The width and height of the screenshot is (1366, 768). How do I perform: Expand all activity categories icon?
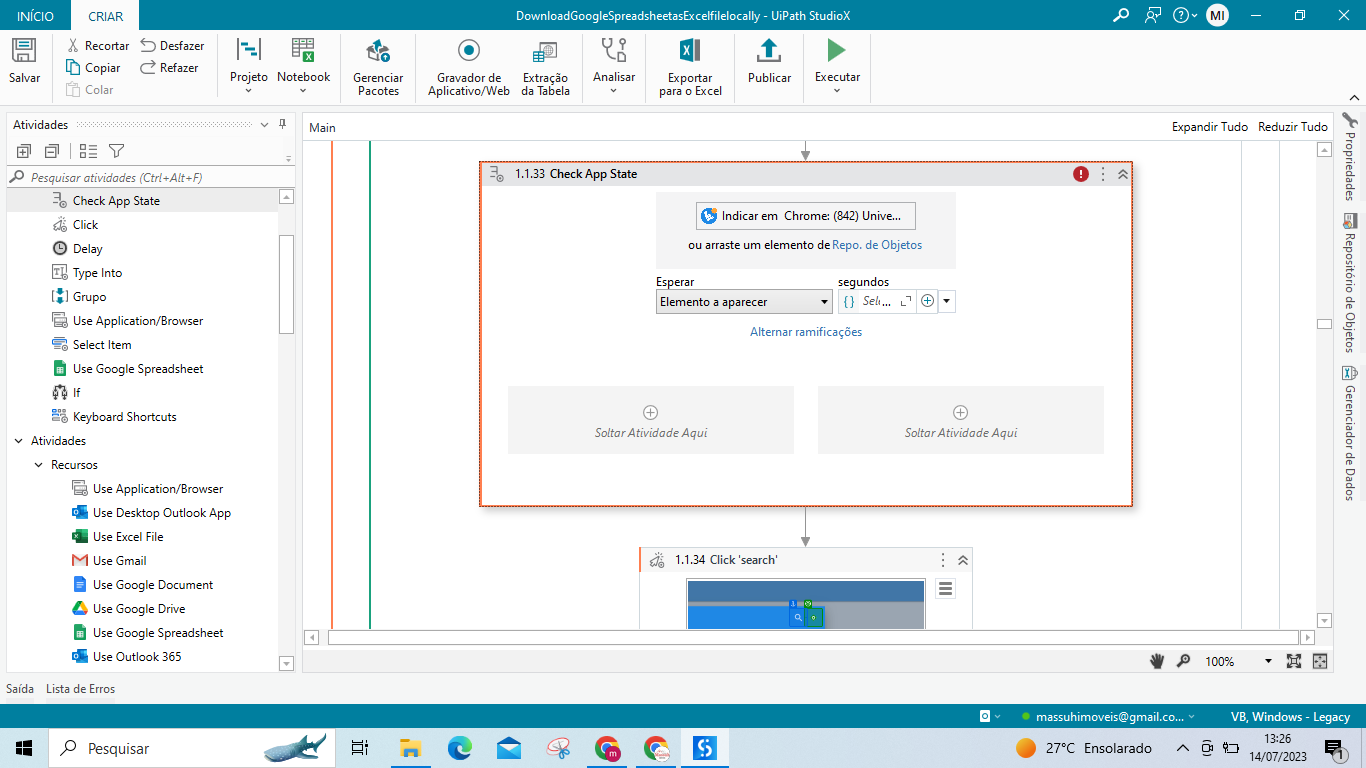point(24,151)
